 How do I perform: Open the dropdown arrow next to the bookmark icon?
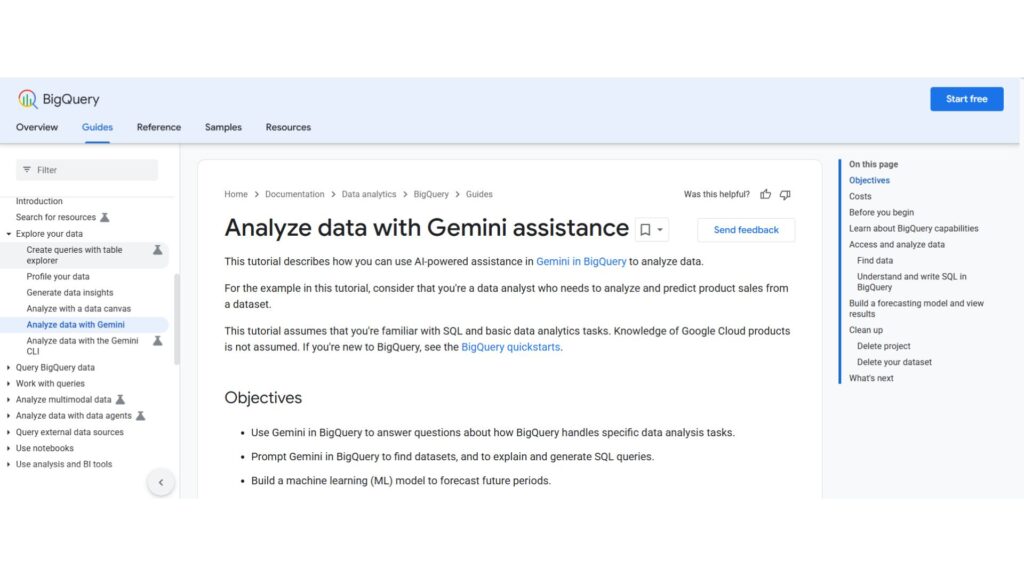[x=661, y=230]
